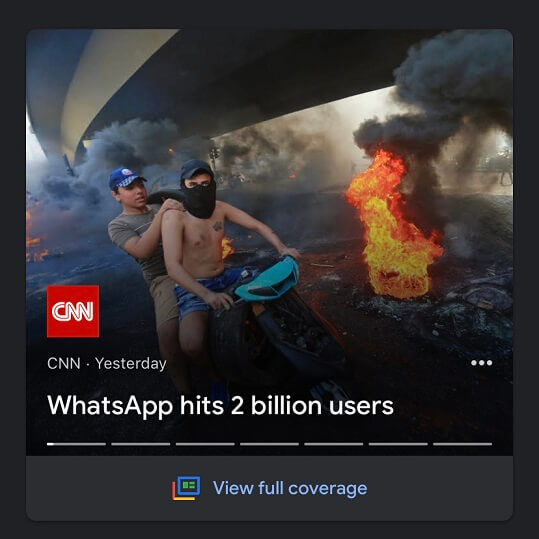Image resolution: width=539 pixels, height=539 pixels.
Task: Open the WhatsApp hits 2 billion users headline
Action: pos(220,406)
